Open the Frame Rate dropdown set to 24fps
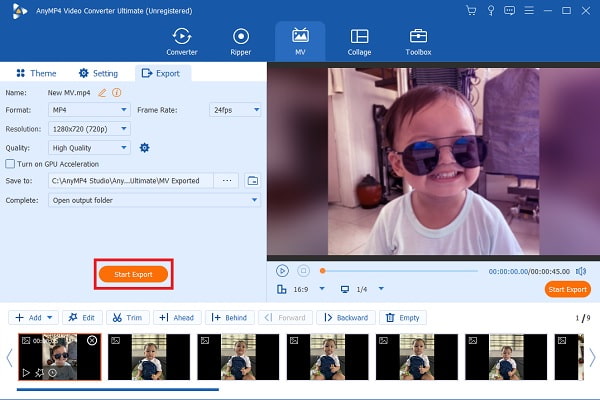The height and width of the screenshot is (400, 600). 235,110
